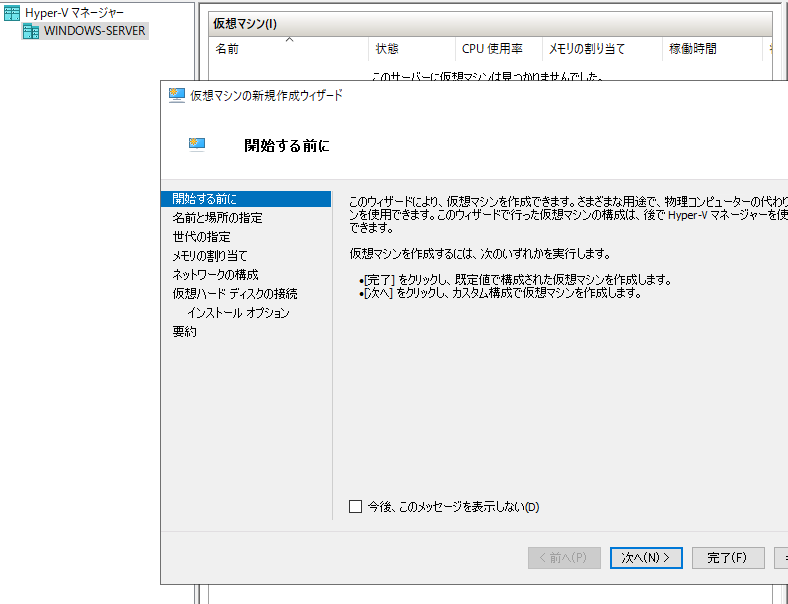The width and height of the screenshot is (788, 604).
Task: Click the disabled < 前へ(P) button
Action: tap(564, 558)
